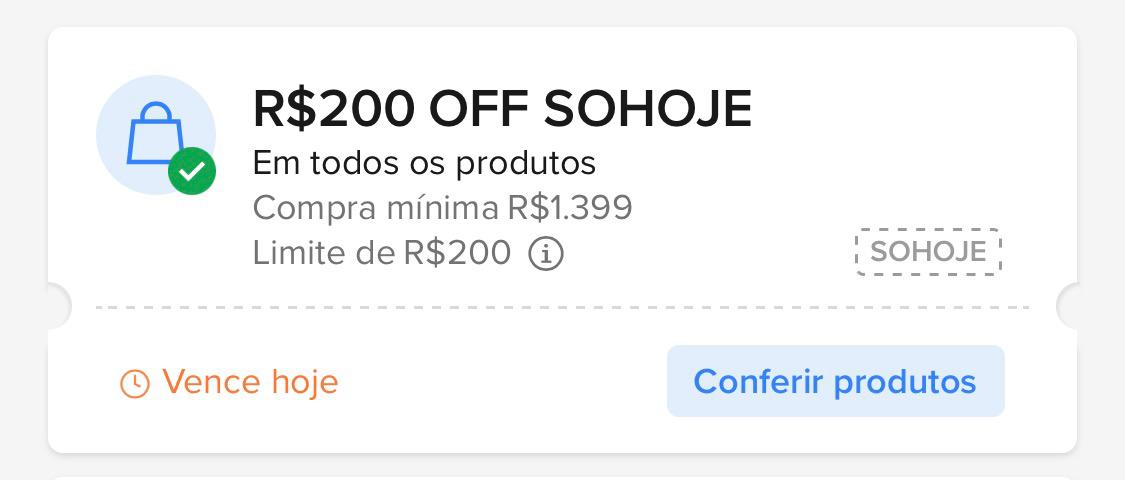The width and height of the screenshot is (1125, 480).
Task: Select the Em todos os produtos text
Action: pos(424,162)
